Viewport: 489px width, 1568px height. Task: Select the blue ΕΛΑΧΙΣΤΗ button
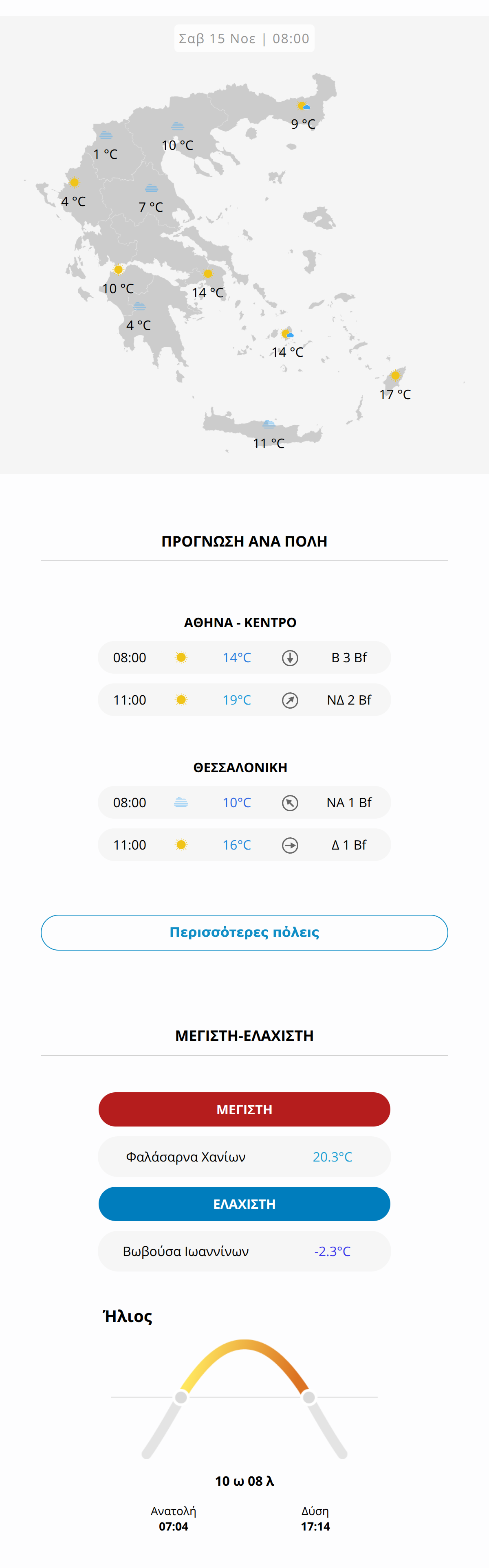click(x=244, y=1203)
